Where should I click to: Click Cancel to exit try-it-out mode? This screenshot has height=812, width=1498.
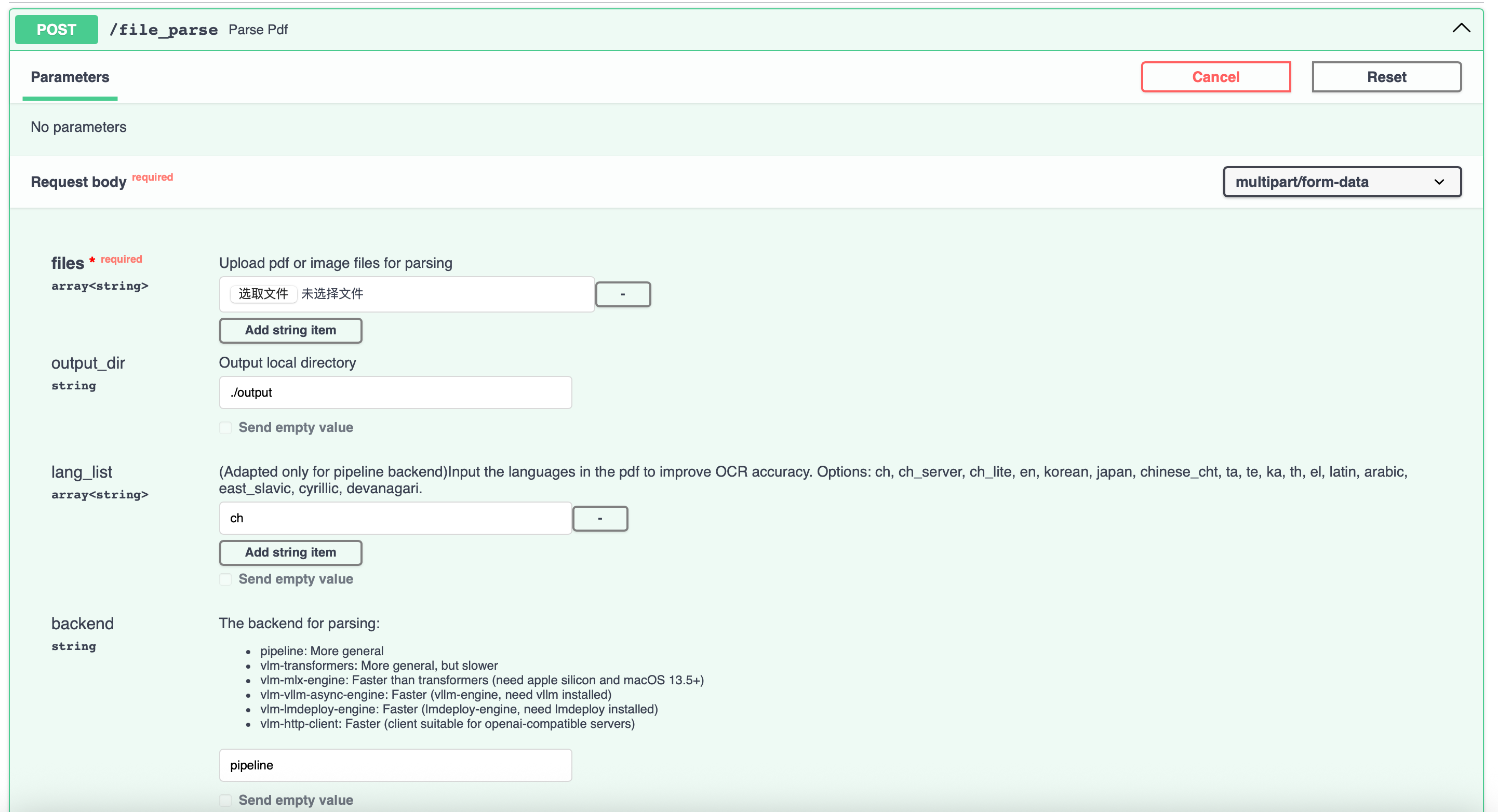(1215, 77)
